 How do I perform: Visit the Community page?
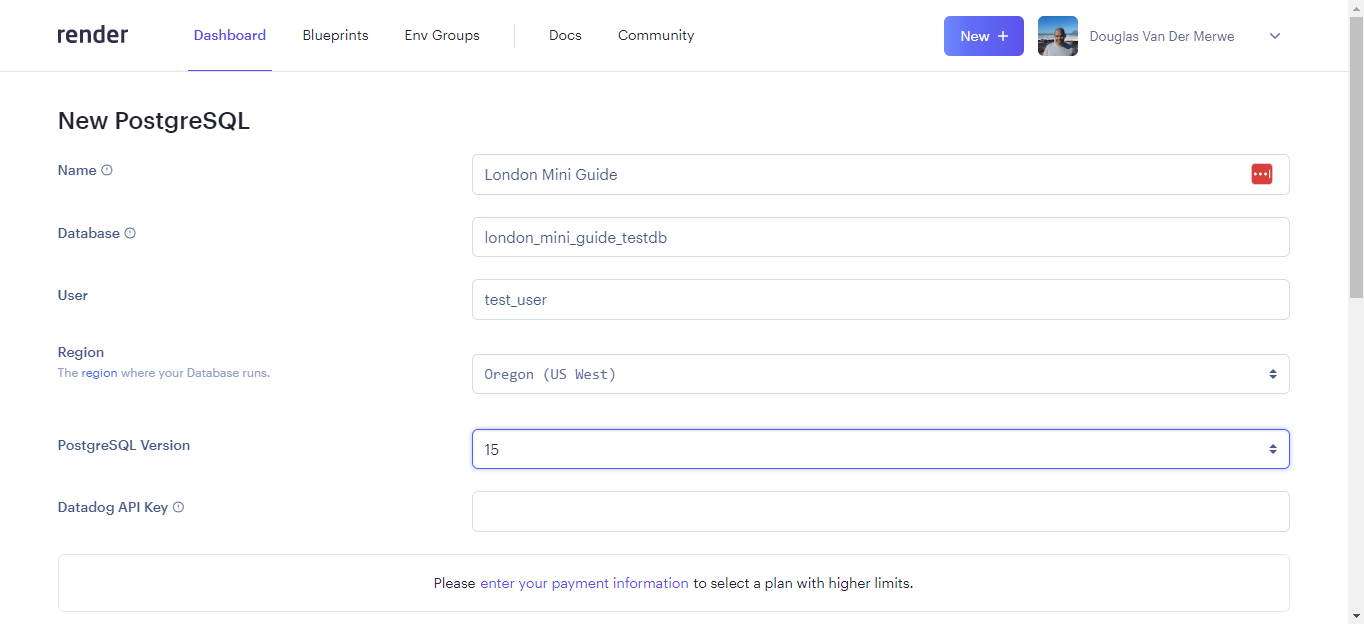coord(655,35)
